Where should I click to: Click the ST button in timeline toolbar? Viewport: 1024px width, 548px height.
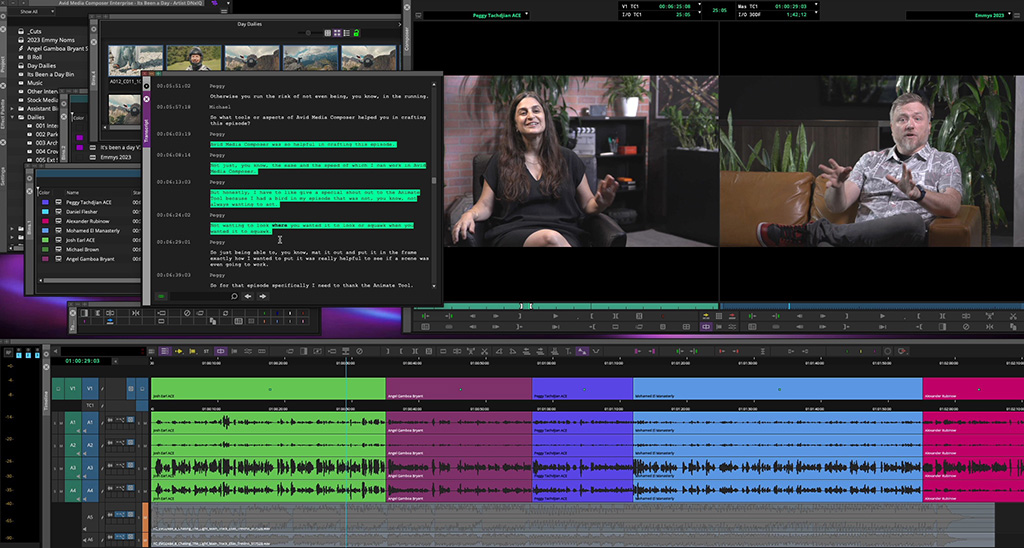click(x=206, y=351)
